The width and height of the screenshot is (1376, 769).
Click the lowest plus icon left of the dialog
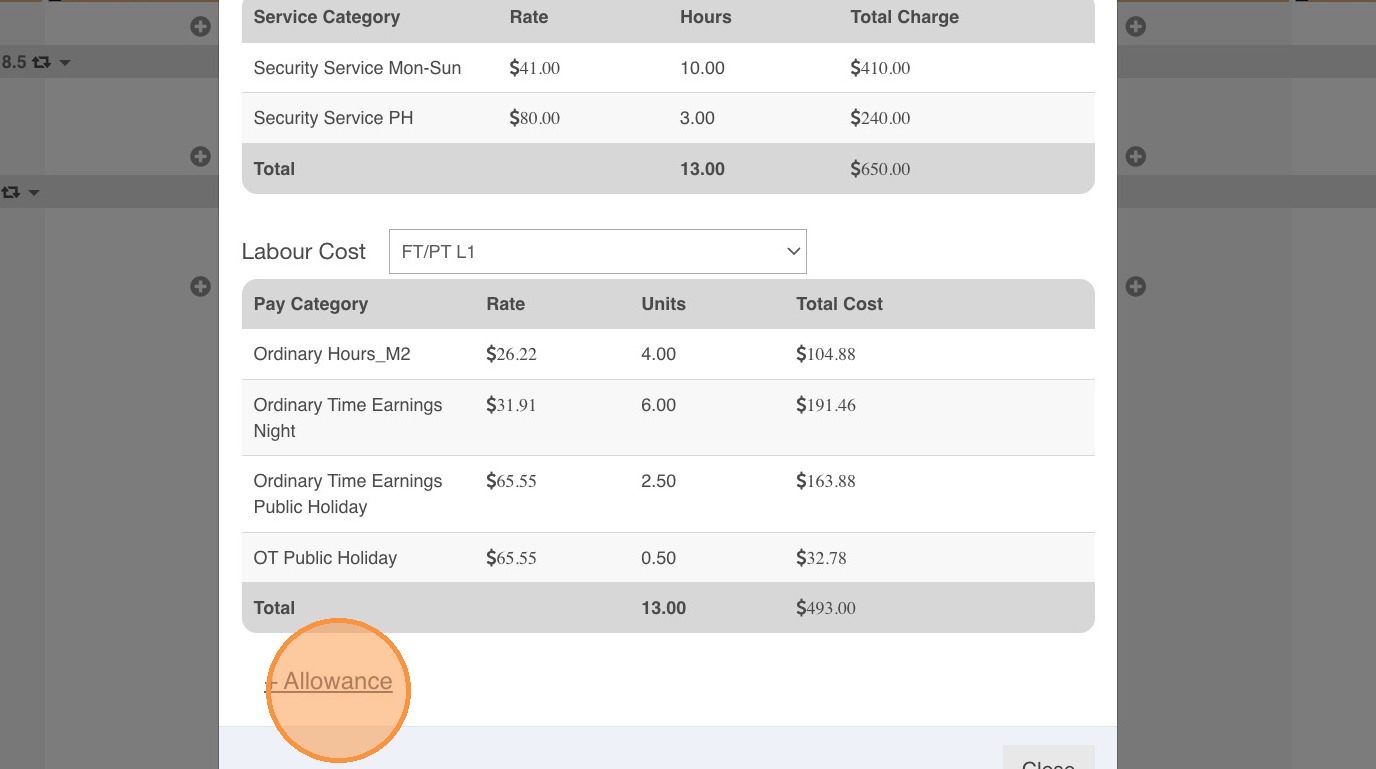[200, 286]
